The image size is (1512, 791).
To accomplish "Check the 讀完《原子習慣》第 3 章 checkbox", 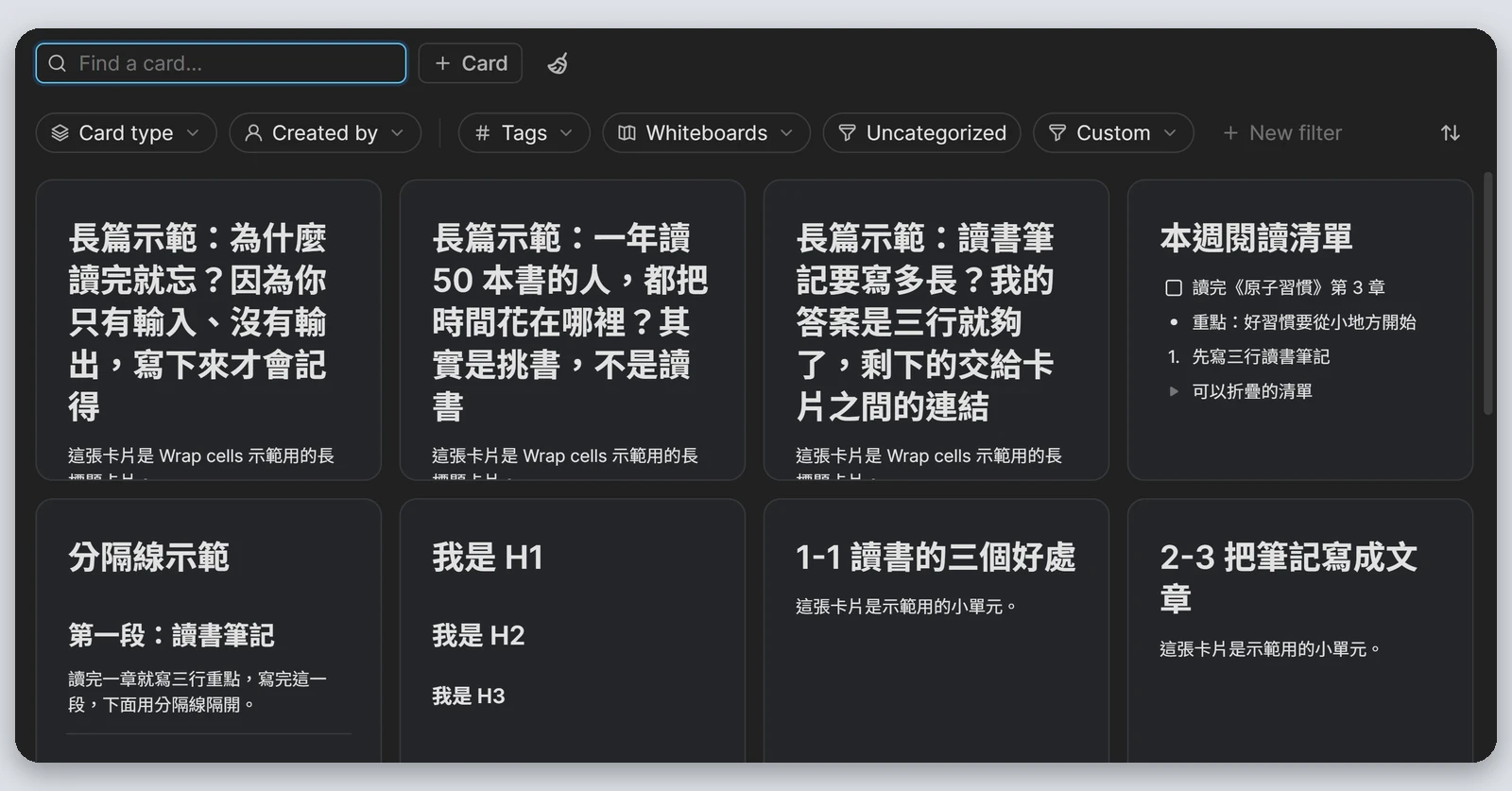I will pos(1174,287).
